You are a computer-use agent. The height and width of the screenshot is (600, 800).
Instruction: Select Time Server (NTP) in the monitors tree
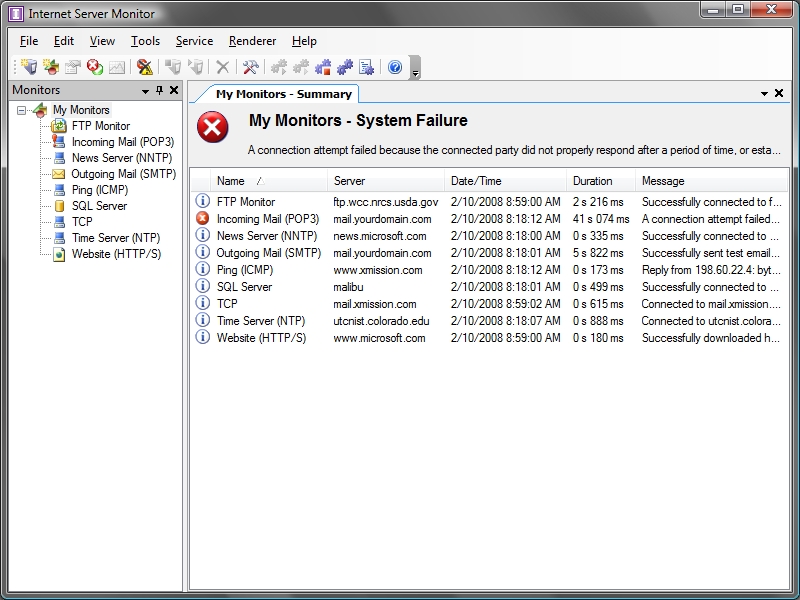(x=115, y=238)
